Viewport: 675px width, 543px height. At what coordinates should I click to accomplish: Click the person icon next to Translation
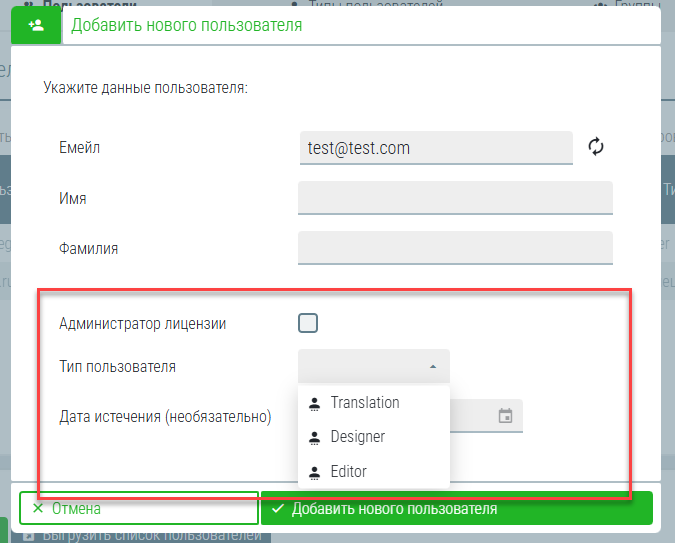315,403
